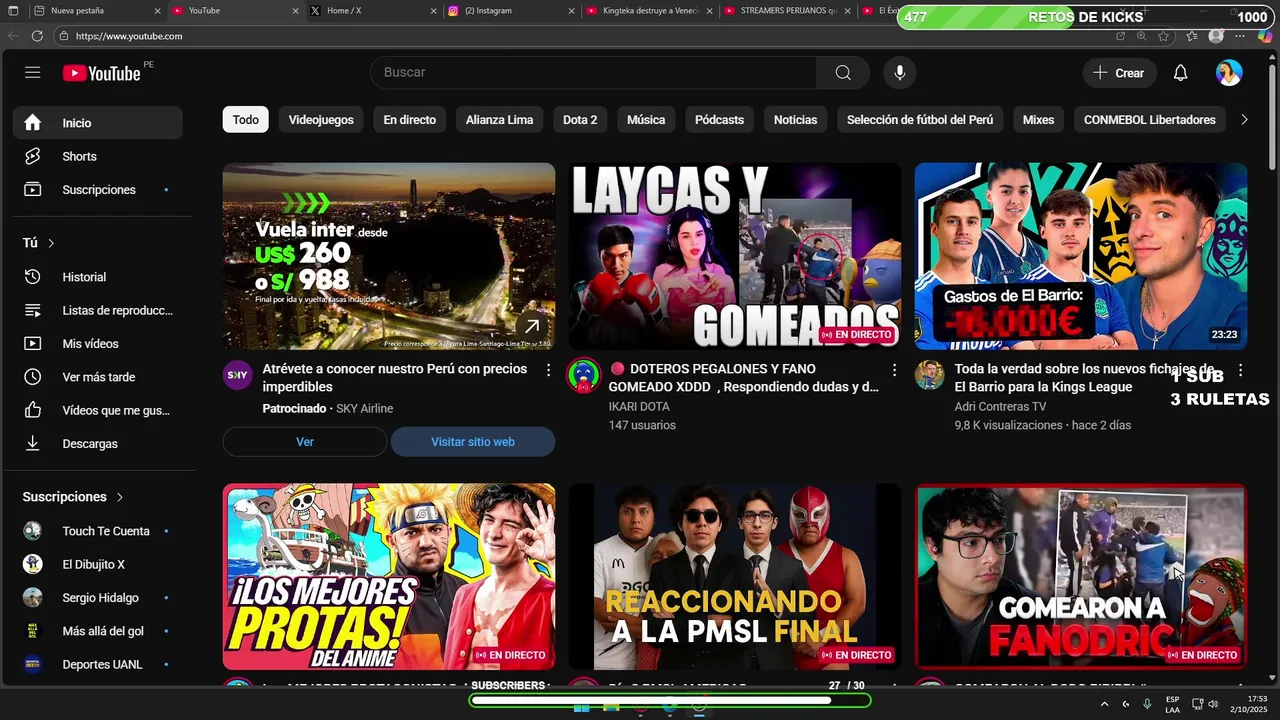Open 'Toda la verdad sobre los nuevos fichajes' title
The width and height of the screenshot is (1280, 720).
[x=1084, y=378]
